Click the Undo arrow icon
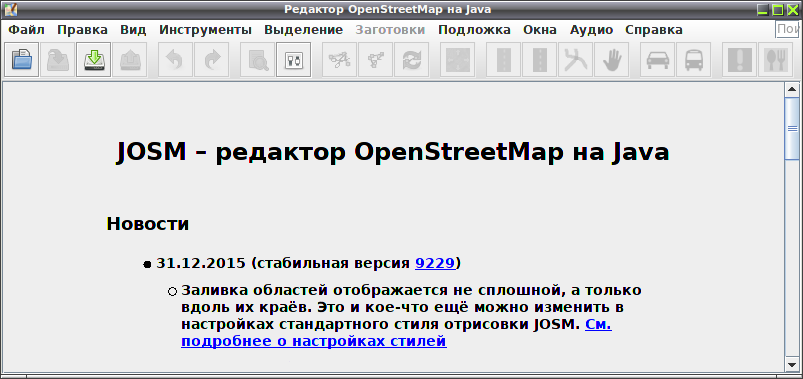 pyautogui.click(x=175, y=59)
